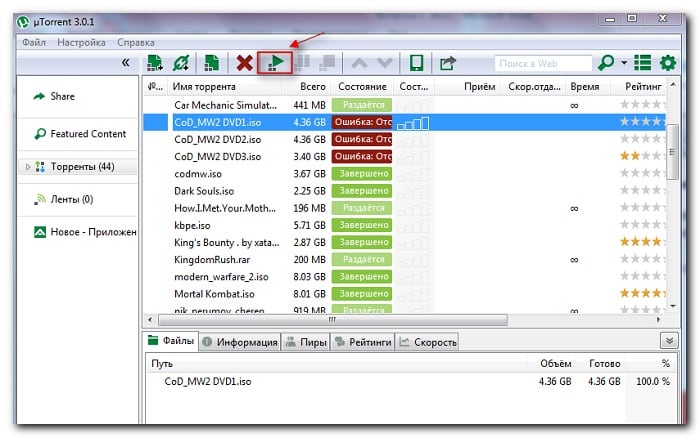Screen dimensions: 700x438
Task: Open the Справка menu
Action: (x=136, y=42)
